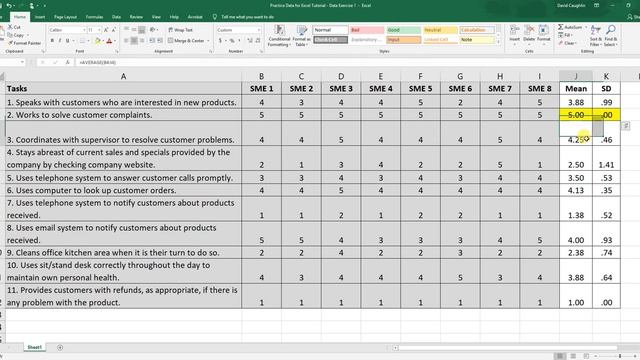The image size is (640, 360).
Task: Open the Review tab
Action: [x=136, y=17]
